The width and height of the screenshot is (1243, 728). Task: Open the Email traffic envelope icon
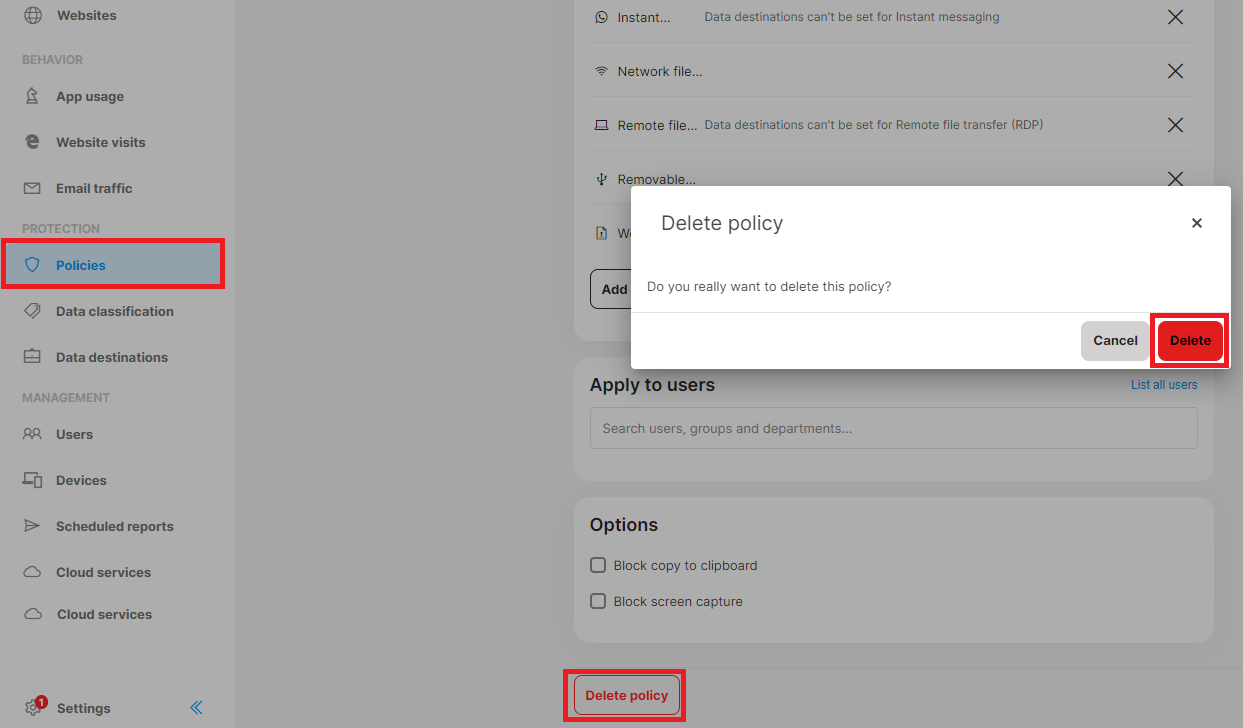tap(31, 187)
